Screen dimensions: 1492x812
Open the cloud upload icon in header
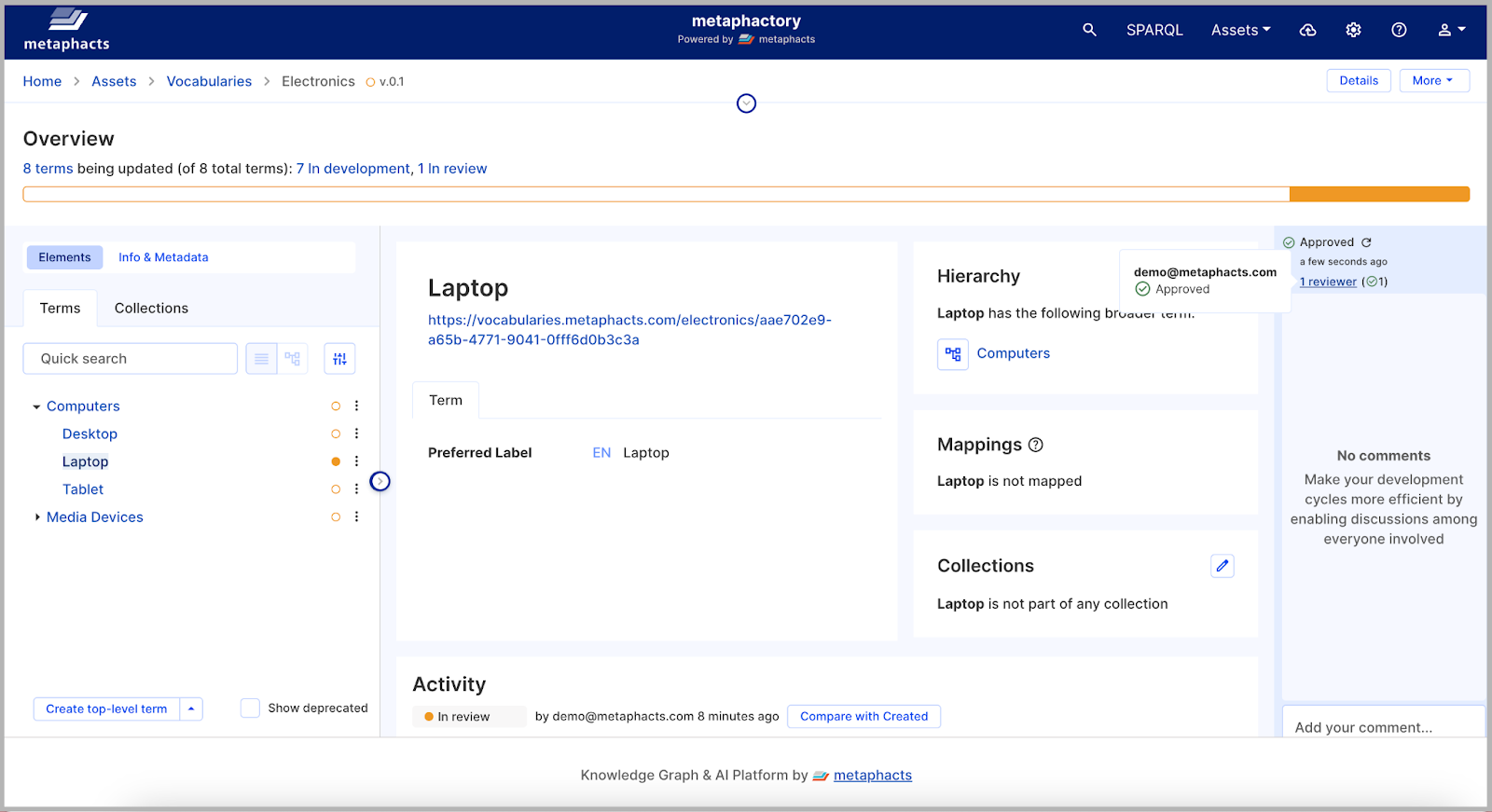click(x=1307, y=30)
